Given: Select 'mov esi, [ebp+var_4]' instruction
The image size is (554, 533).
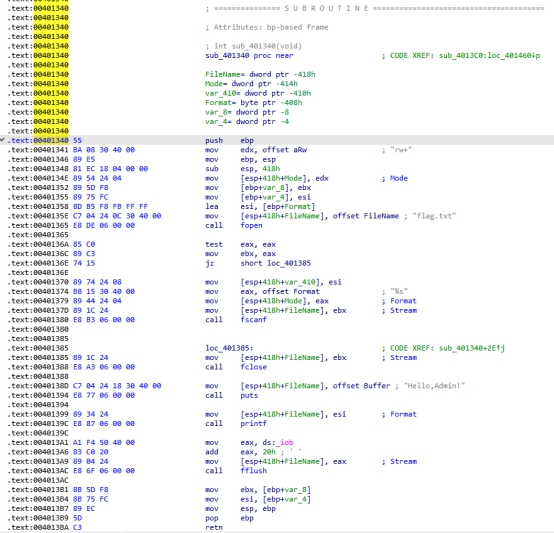Looking at the screenshot, I should [x=258, y=499].
